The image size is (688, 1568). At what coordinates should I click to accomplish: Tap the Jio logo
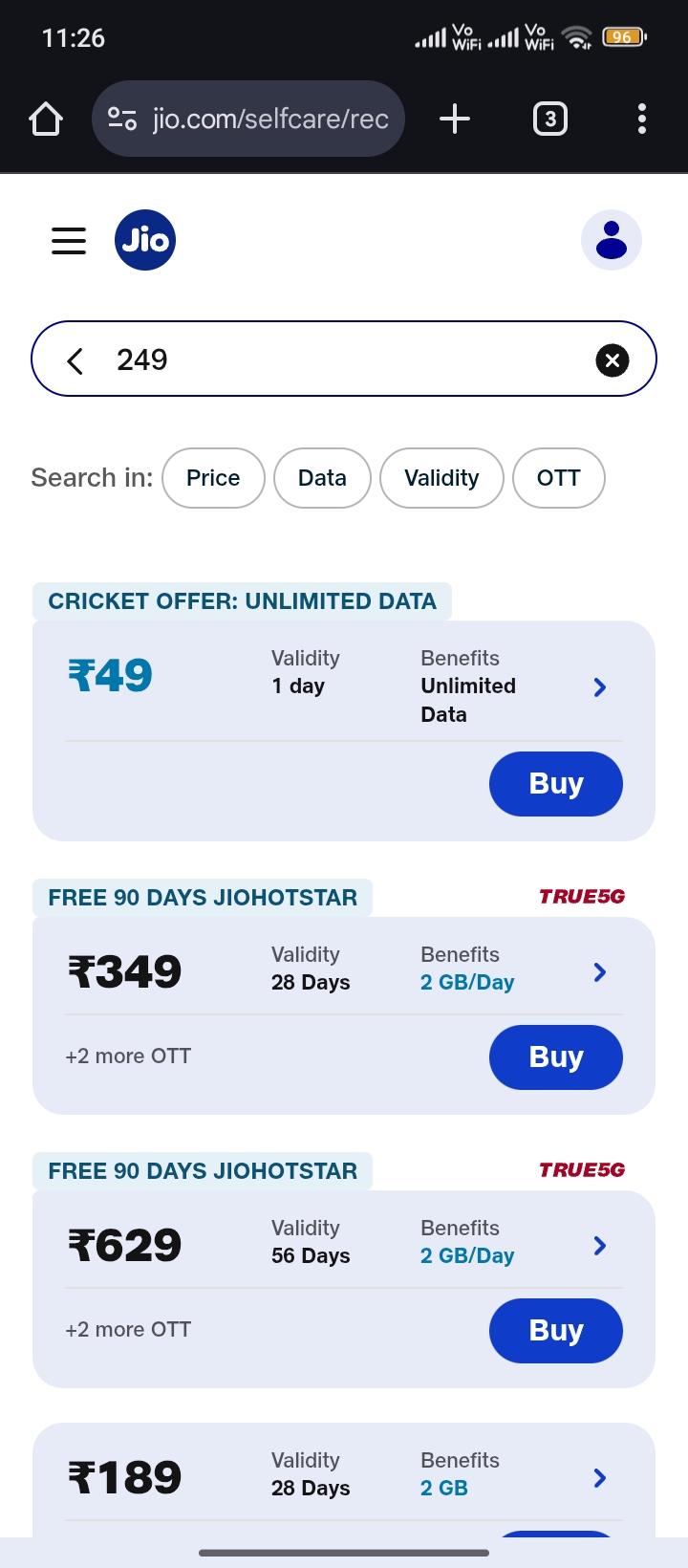click(145, 240)
